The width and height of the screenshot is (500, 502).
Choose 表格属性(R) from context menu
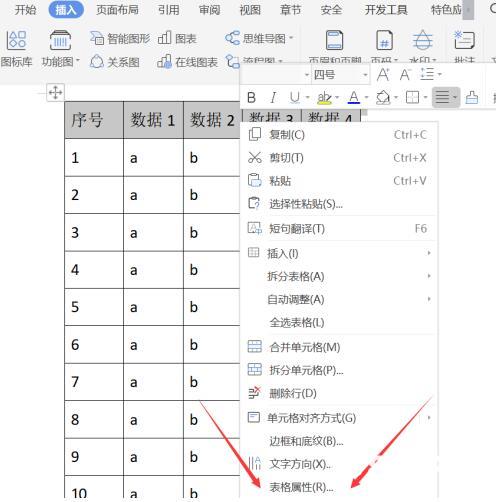301,487
